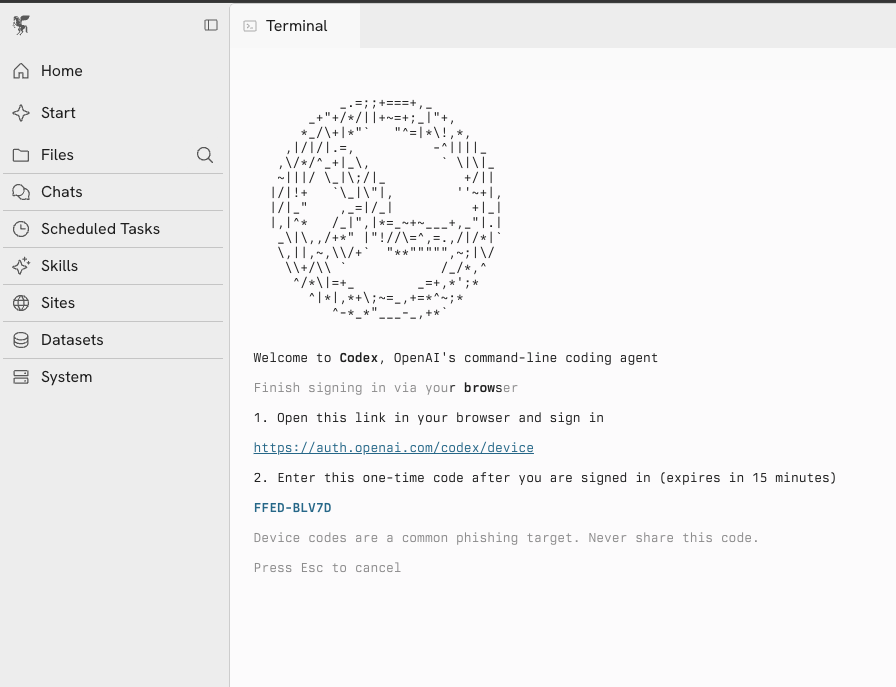Viewport: 896px width, 687px height.
Task: Open Home in sidebar
Action: [x=113, y=71]
